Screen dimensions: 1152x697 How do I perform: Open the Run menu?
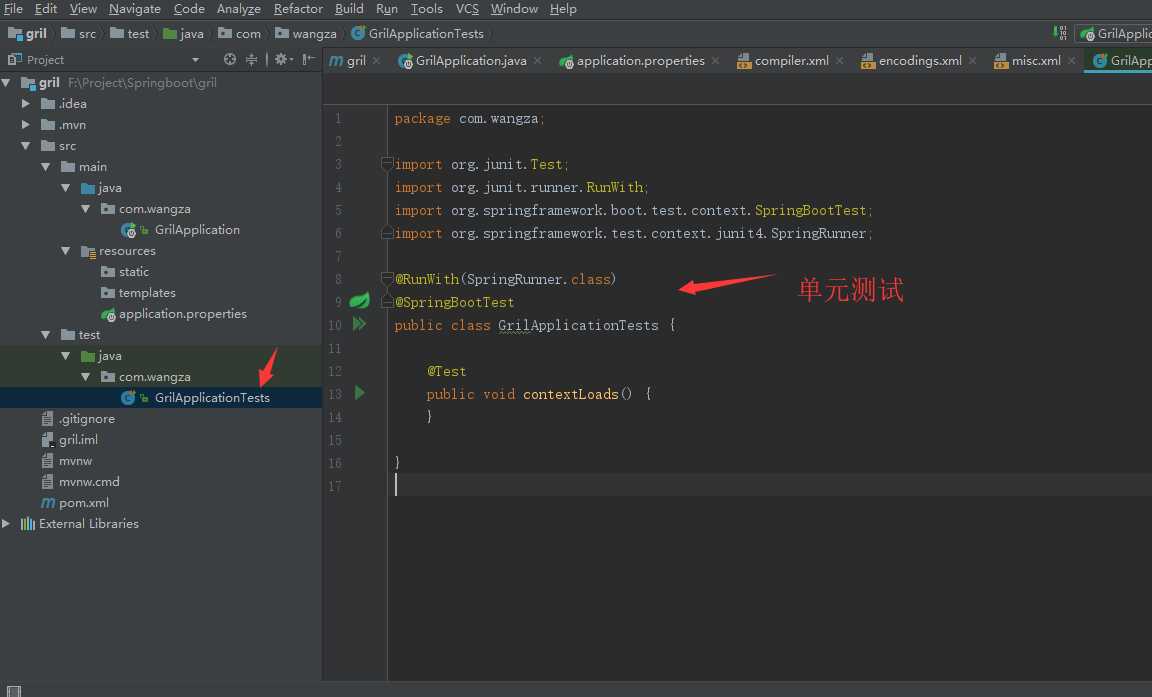(386, 9)
